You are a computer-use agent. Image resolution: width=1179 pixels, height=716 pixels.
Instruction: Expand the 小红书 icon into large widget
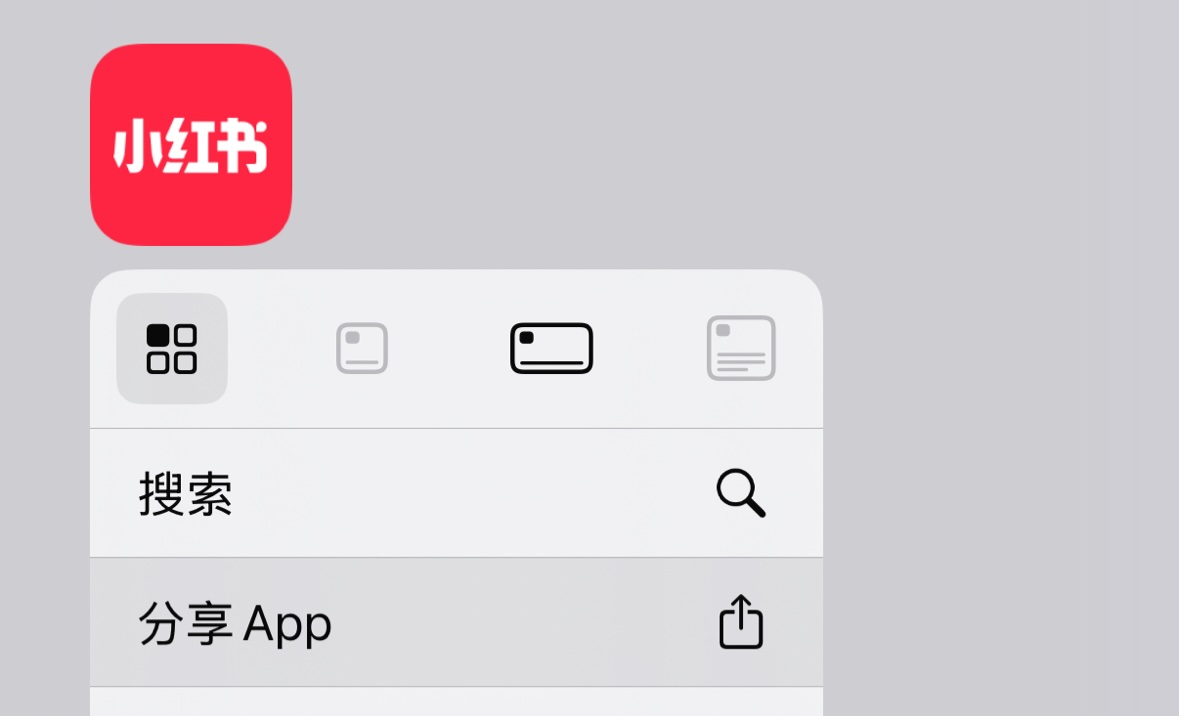click(741, 348)
